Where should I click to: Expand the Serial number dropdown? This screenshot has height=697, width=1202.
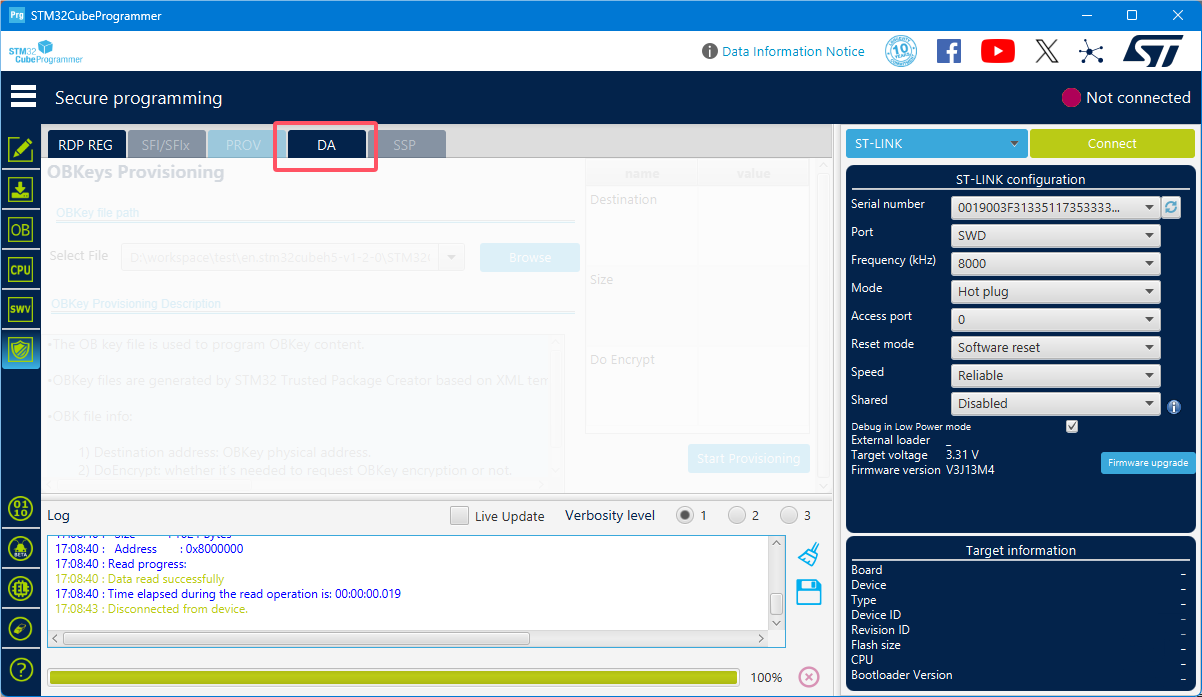click(1054, 208)
